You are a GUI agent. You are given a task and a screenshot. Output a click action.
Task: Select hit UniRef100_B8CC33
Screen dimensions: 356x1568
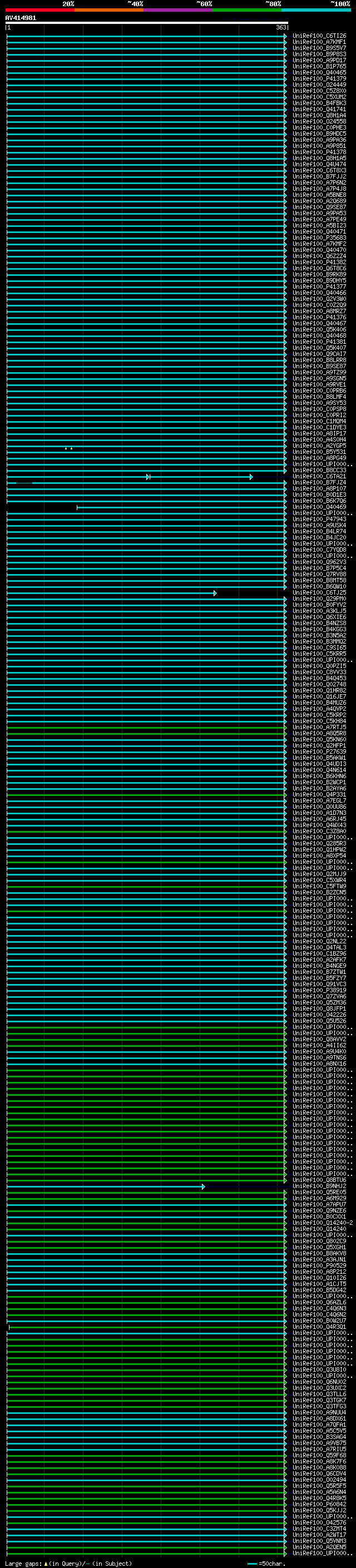319,471
